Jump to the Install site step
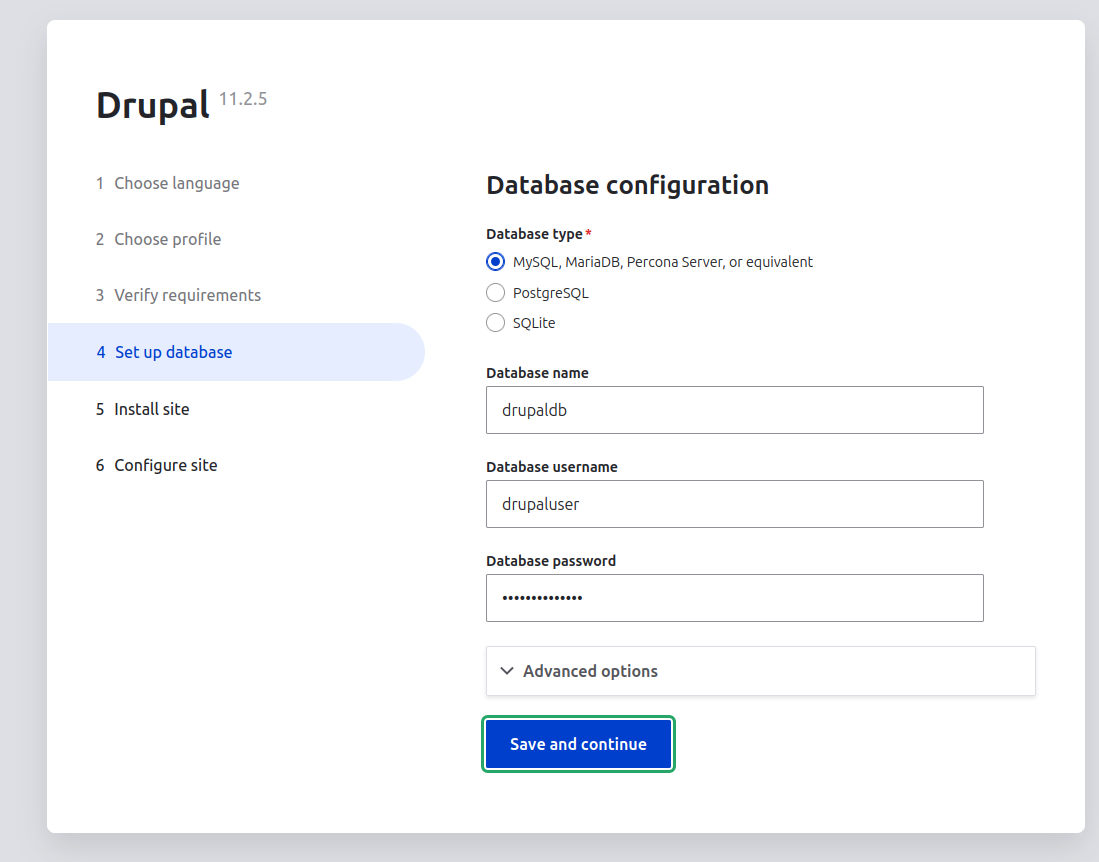The width and height of the screenshot is (1099, 862). click(x=151, y=409)
